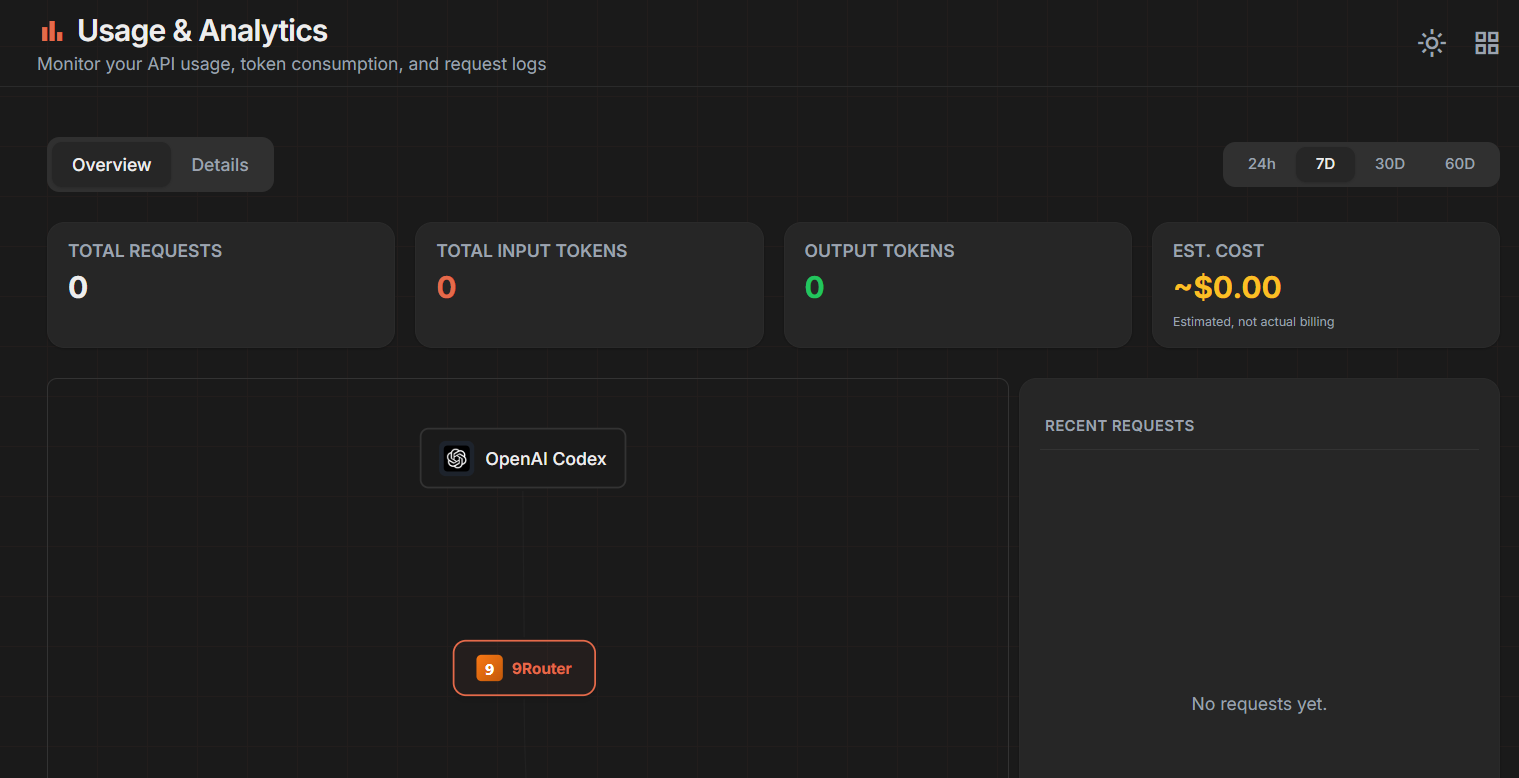
Task: Click 'Estimated, not actual billing' note
Action: tap(1253, 322)
